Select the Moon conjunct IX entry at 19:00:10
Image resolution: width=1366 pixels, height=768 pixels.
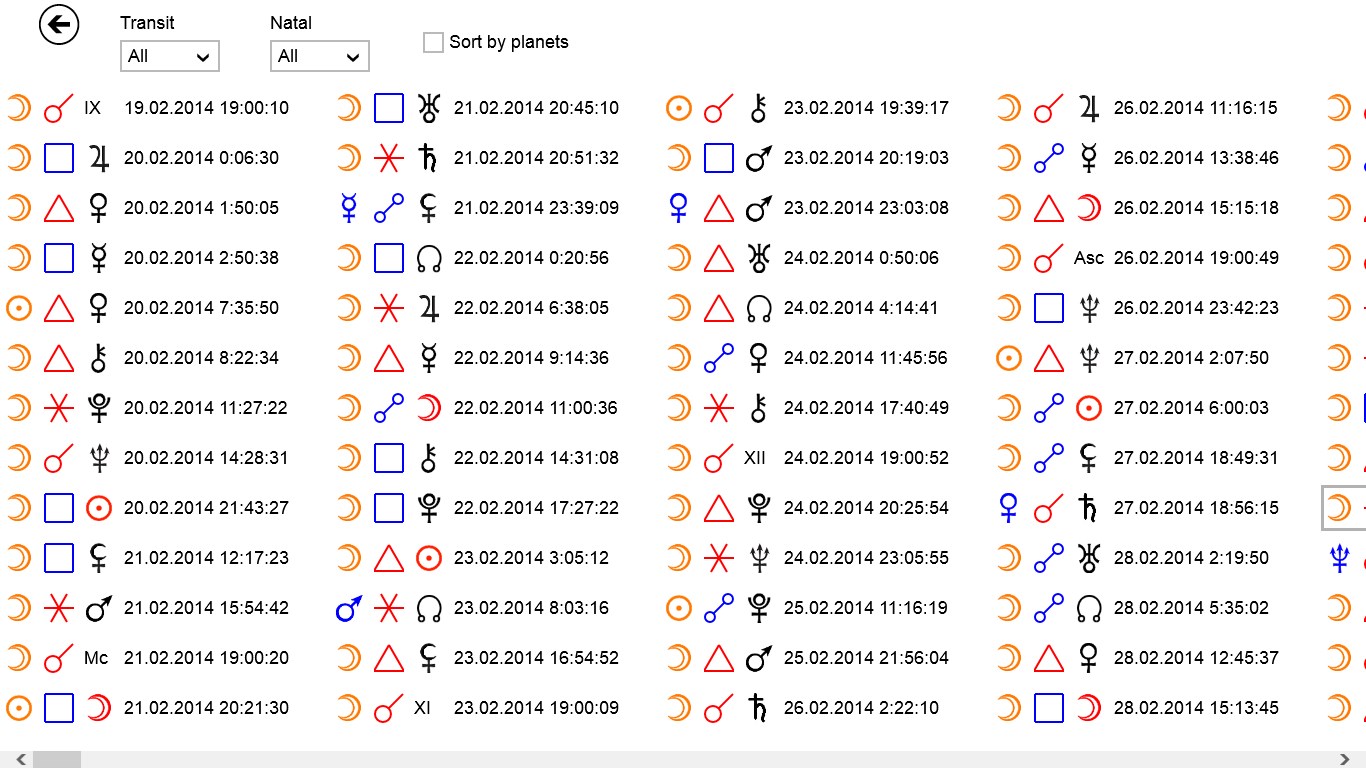150,108
